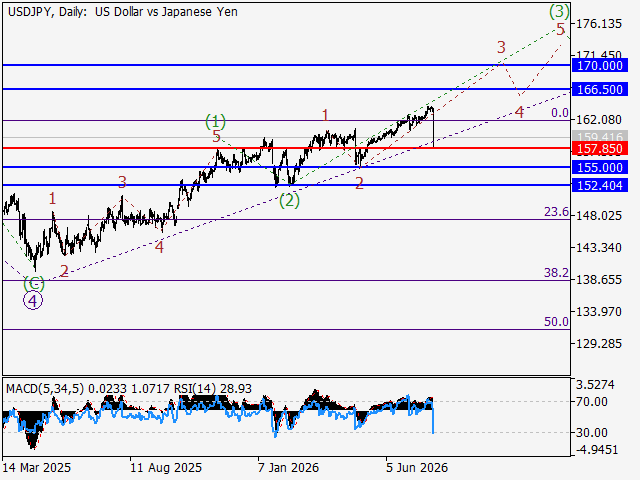Viewport: 640px width, 480px height.
Task: Select the 0.0 Fibonacci level label
Action: (560, 113)
